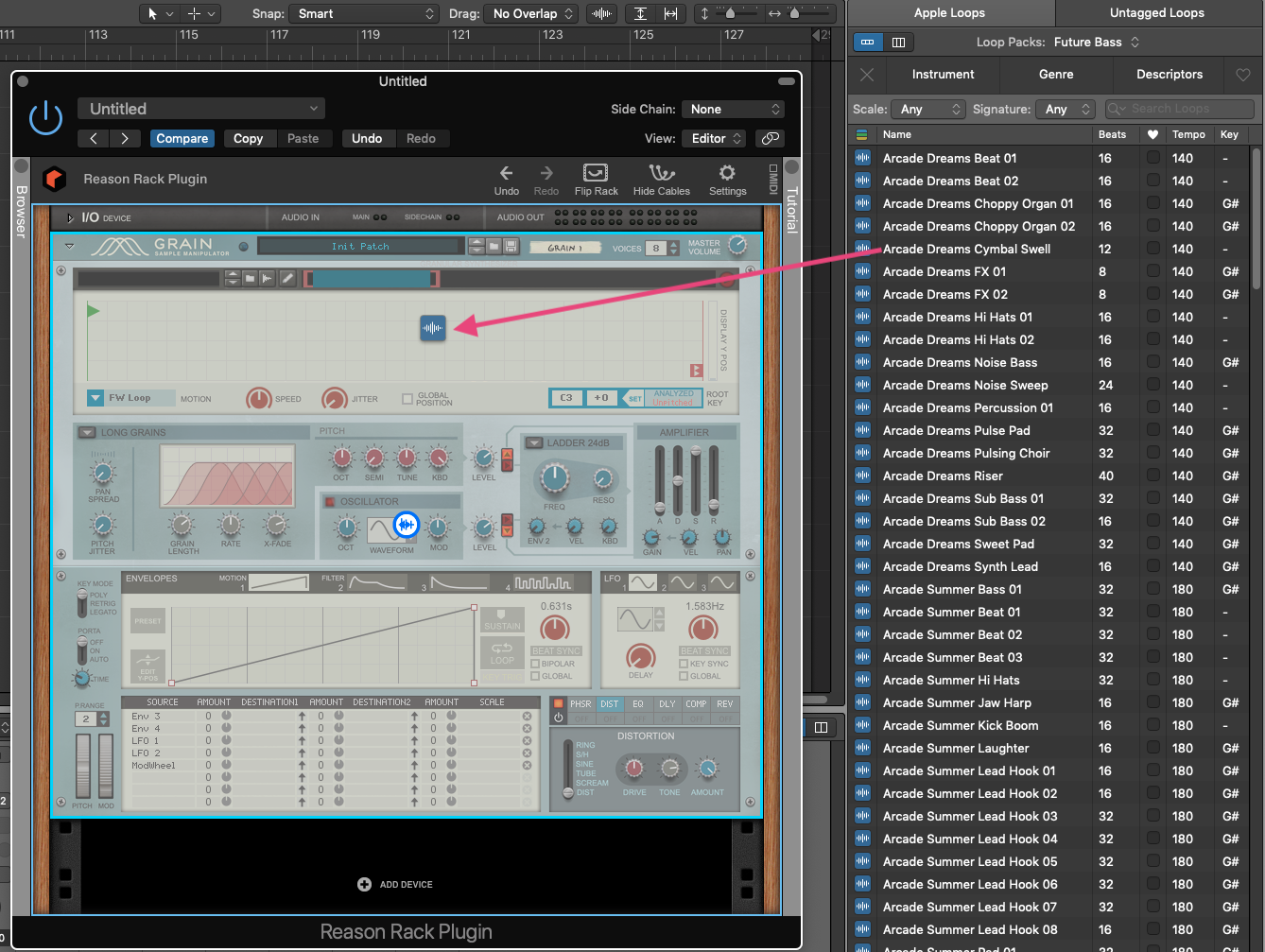Click the SET root key button

(x=634, y=398)
